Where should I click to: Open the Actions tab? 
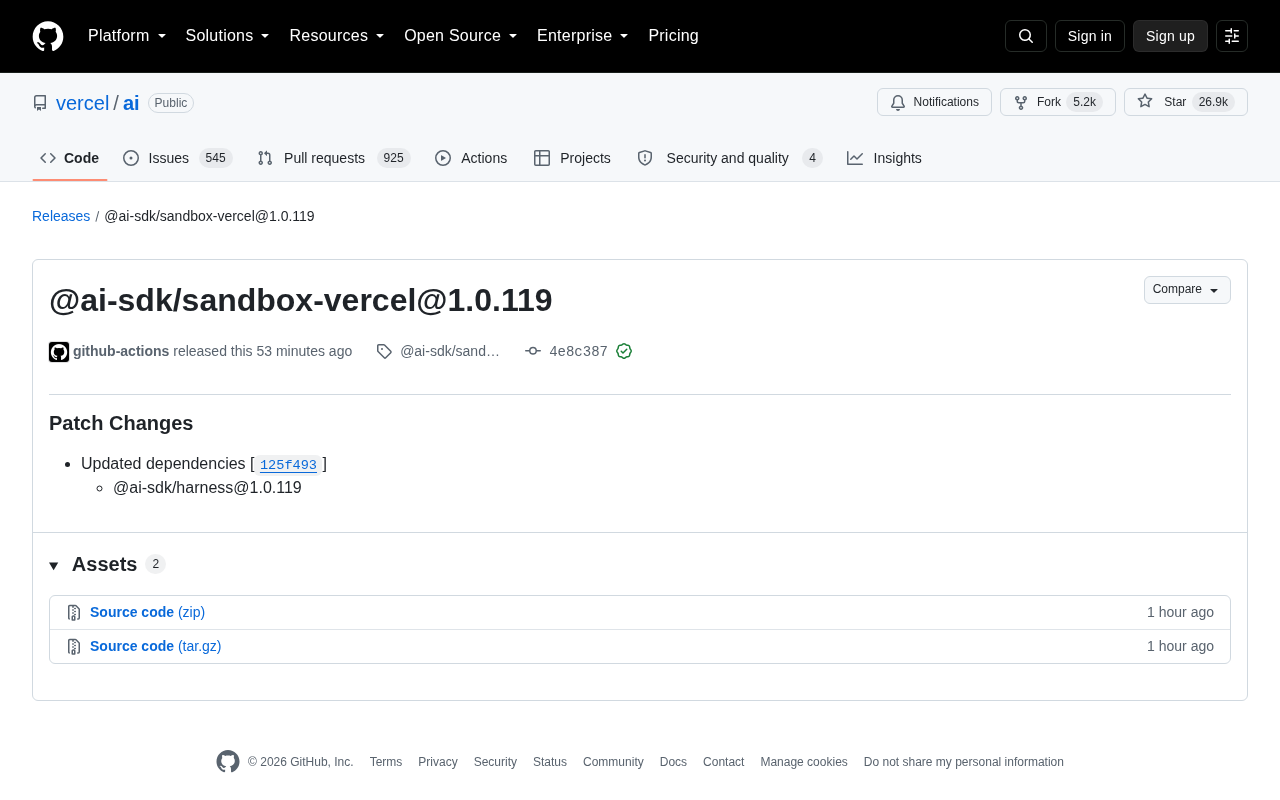pos(471,158)
